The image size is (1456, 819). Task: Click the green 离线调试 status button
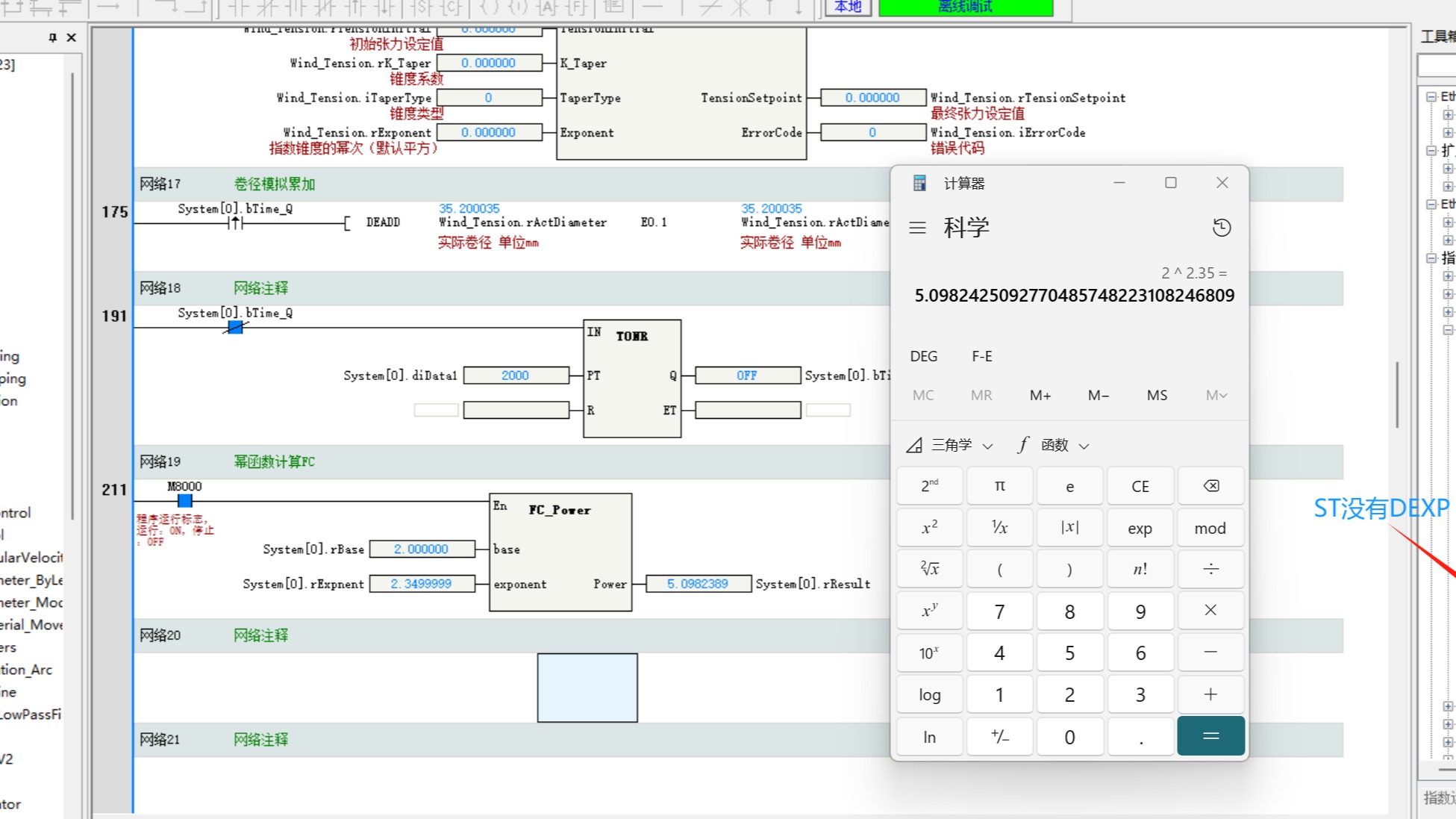click(x=966, y=7)
